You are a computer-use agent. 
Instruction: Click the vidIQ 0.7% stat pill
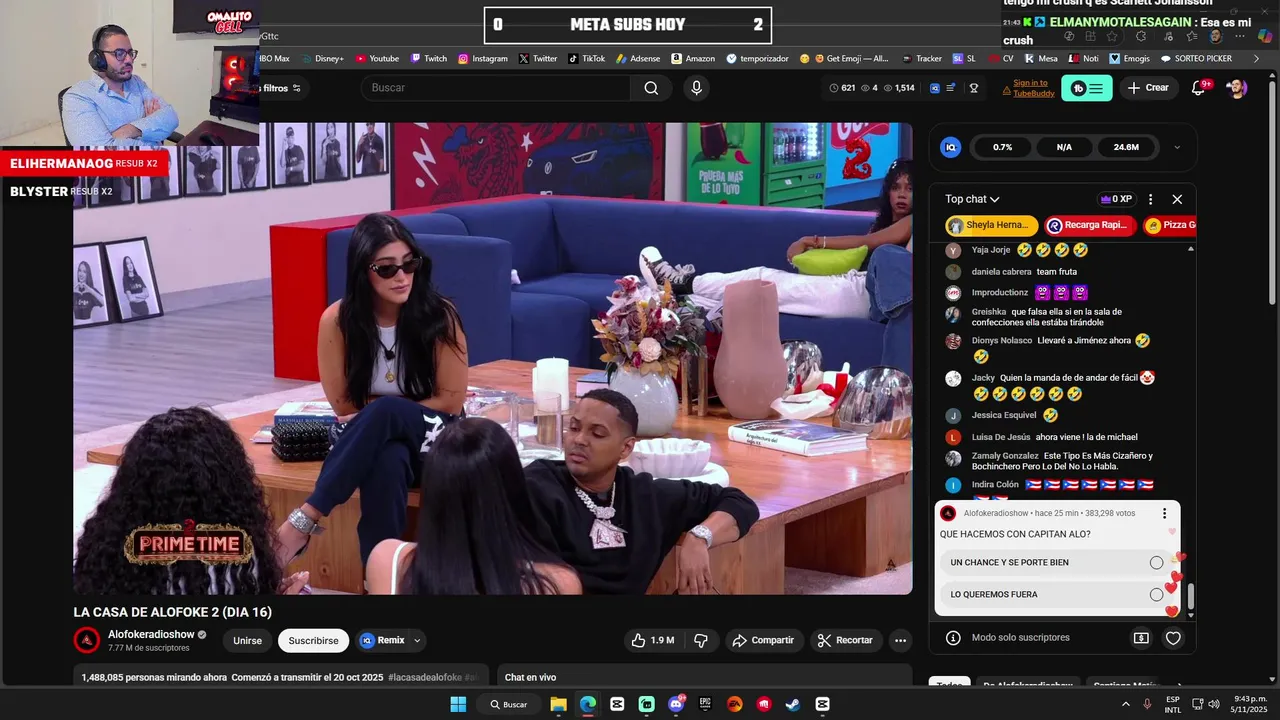(1002, 147)
